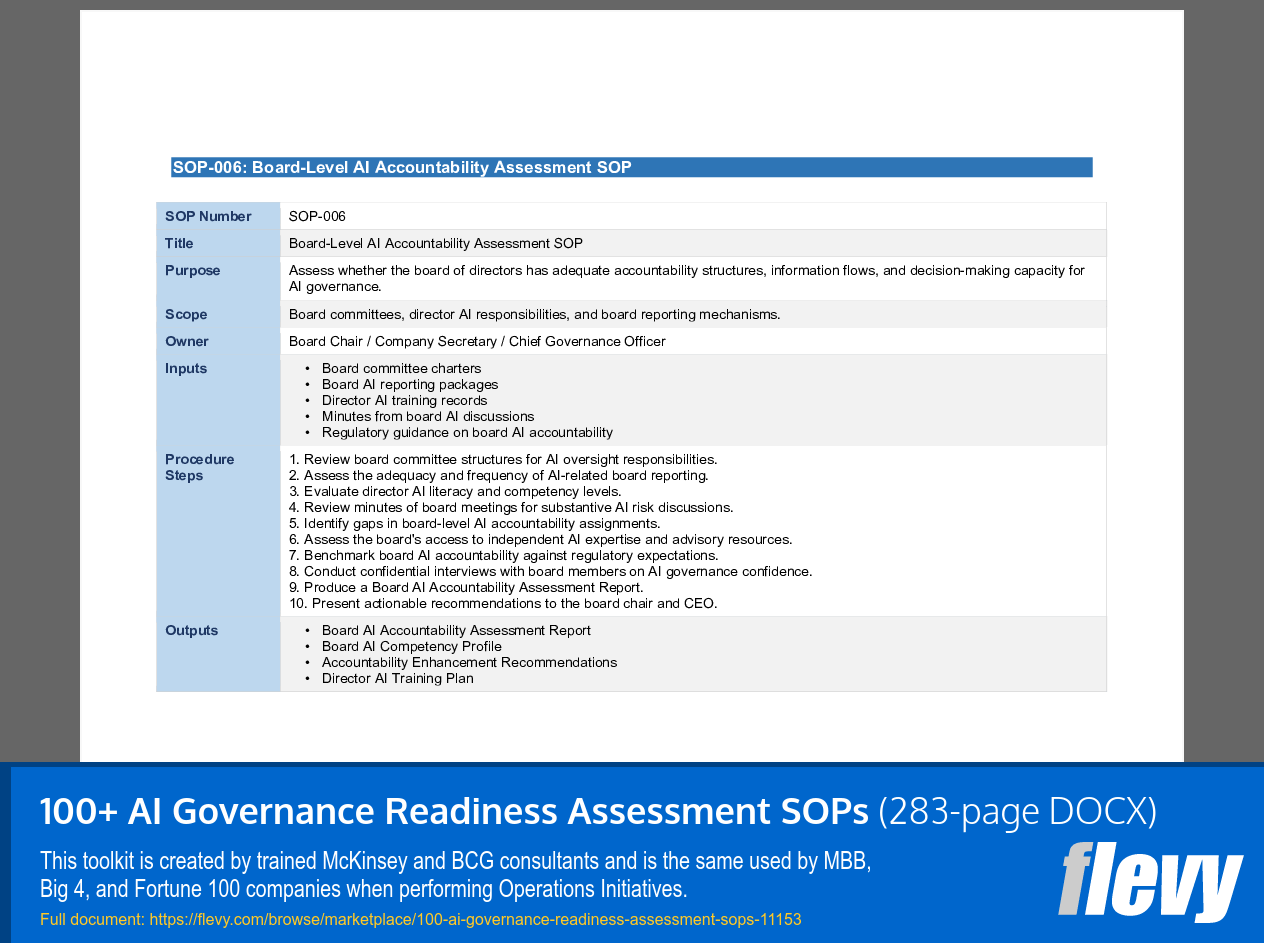Click step 1 about reviewing board committee structures
1264x943 pixels.
point(504,459)
